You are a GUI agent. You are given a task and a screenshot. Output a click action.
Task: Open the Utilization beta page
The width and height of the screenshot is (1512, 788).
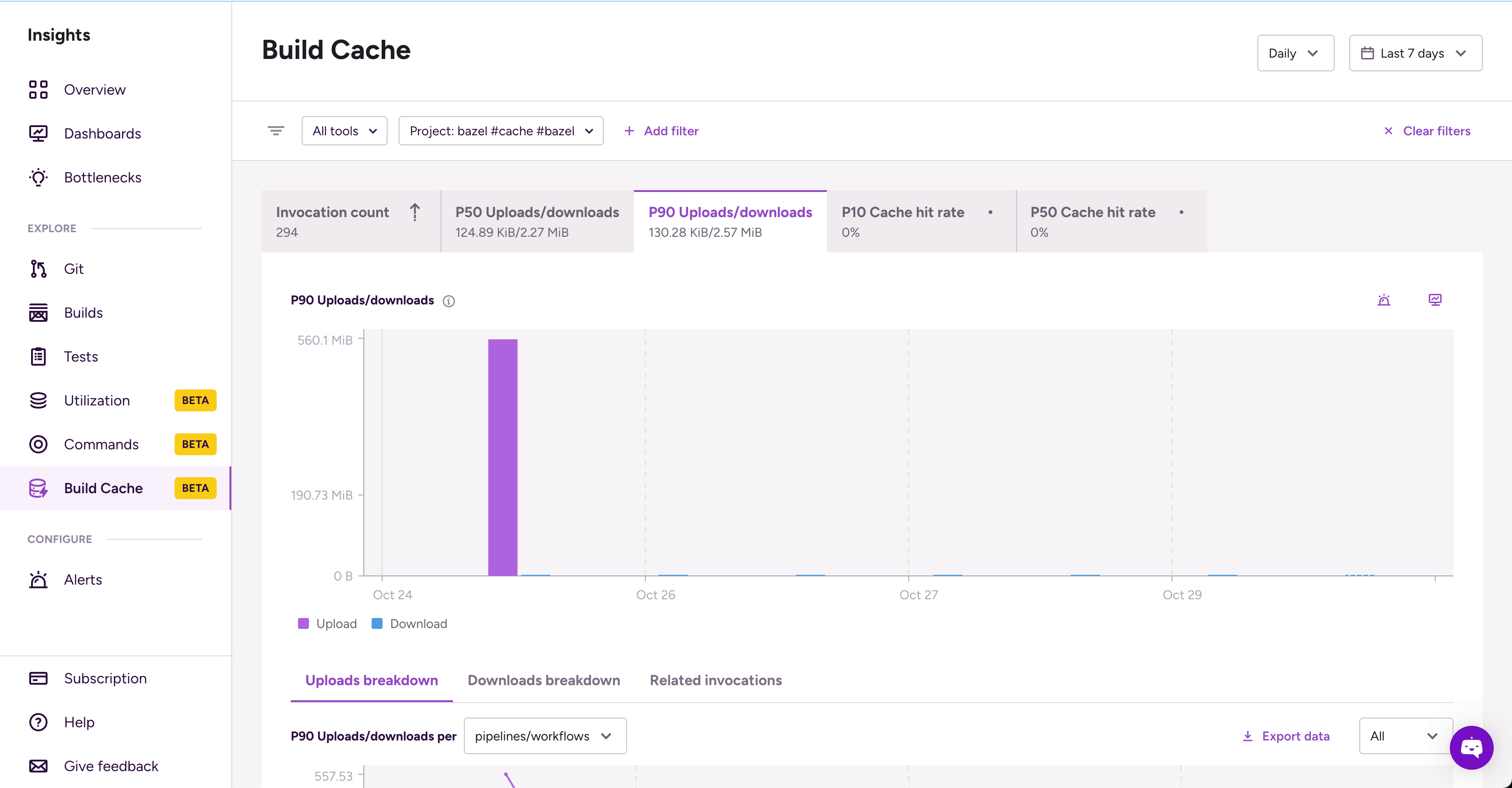coord(97,400)
